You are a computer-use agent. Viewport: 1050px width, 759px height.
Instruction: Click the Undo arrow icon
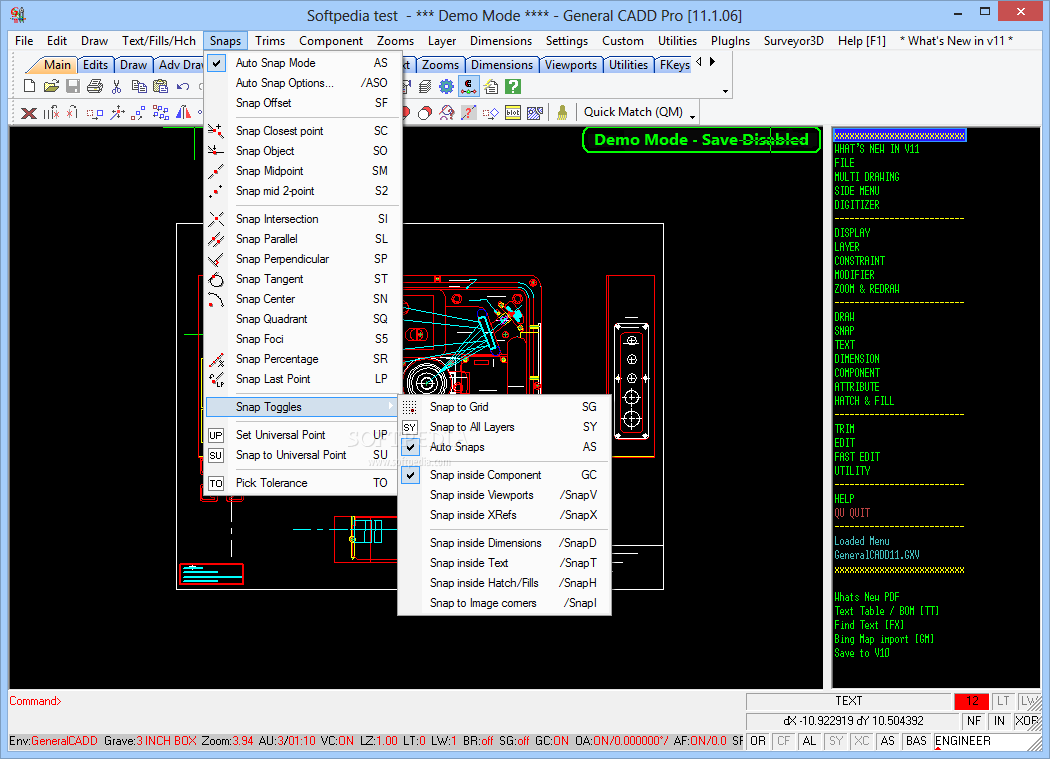point(182,86)
